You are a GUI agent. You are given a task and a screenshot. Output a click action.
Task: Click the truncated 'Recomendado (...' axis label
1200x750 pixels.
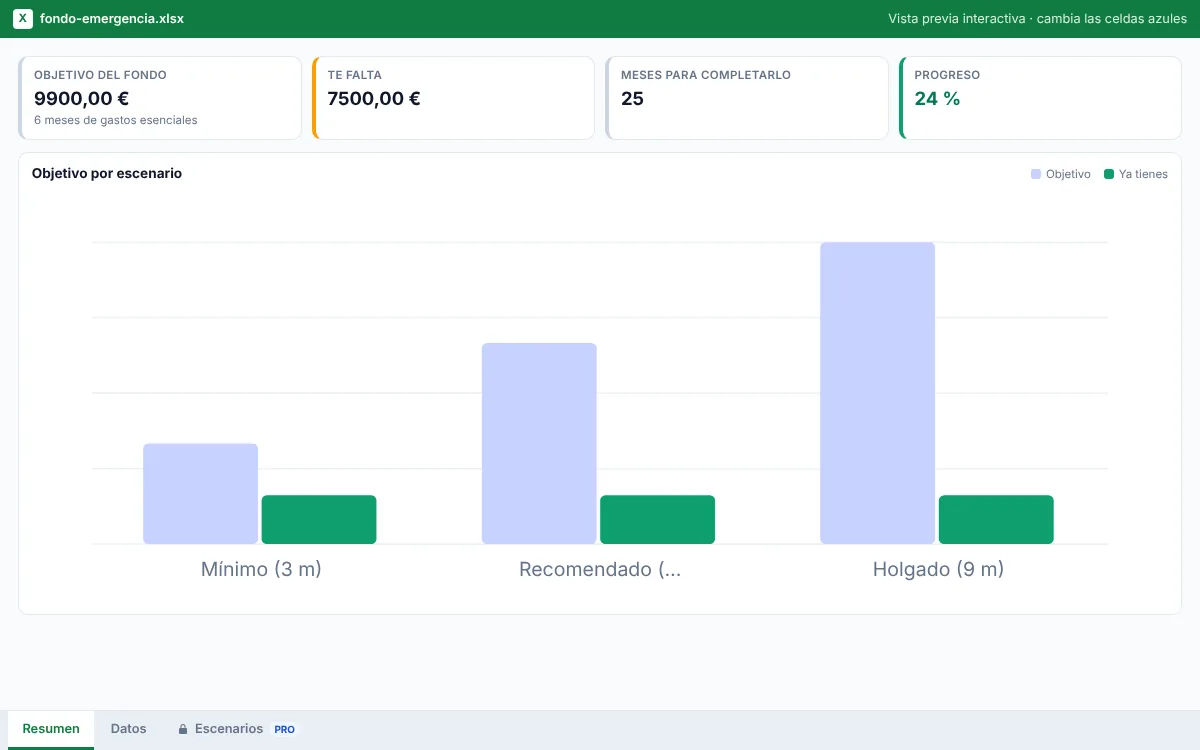click(x=600, y=569)
